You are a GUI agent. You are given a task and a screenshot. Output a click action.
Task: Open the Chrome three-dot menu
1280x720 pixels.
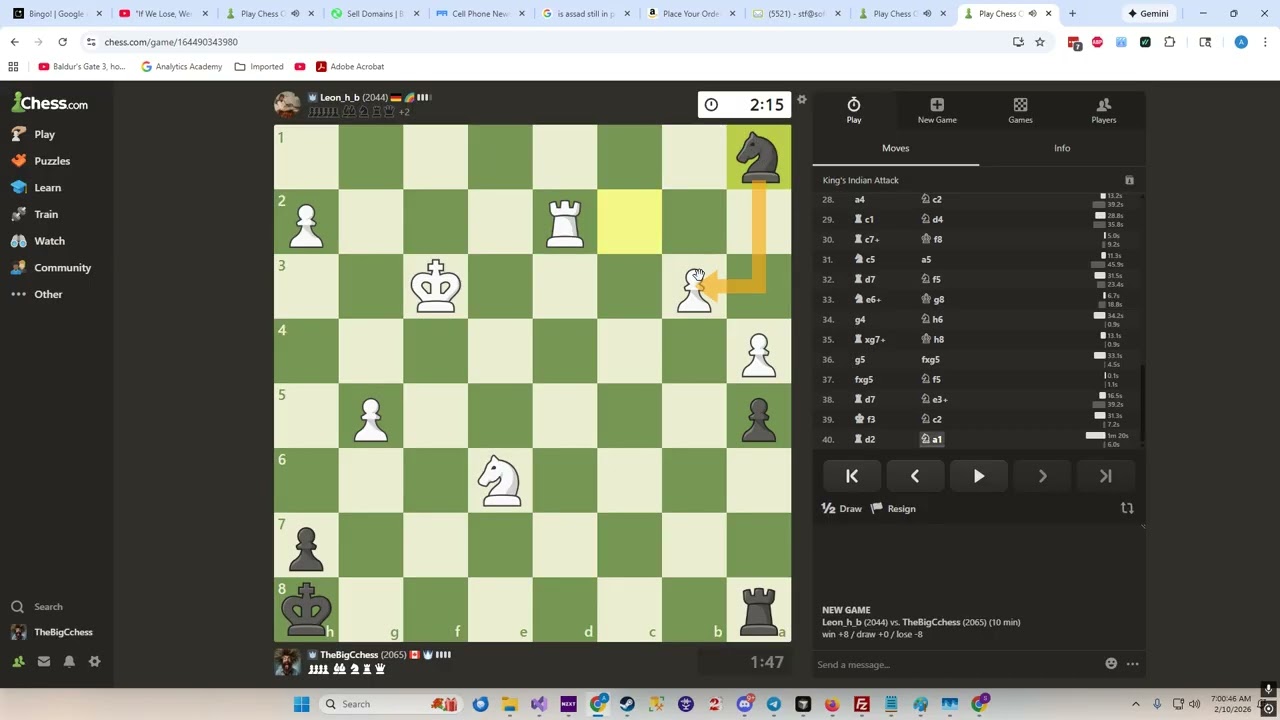1265,42
